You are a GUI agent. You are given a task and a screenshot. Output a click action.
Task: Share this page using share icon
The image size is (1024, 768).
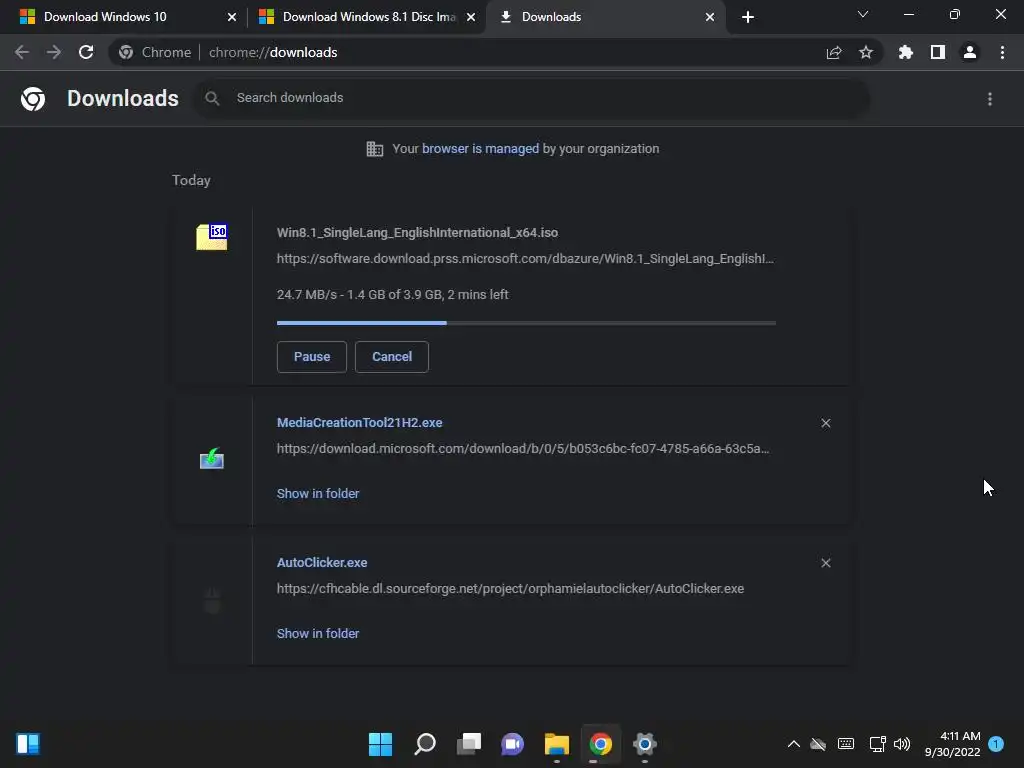(x=834, y=53)
